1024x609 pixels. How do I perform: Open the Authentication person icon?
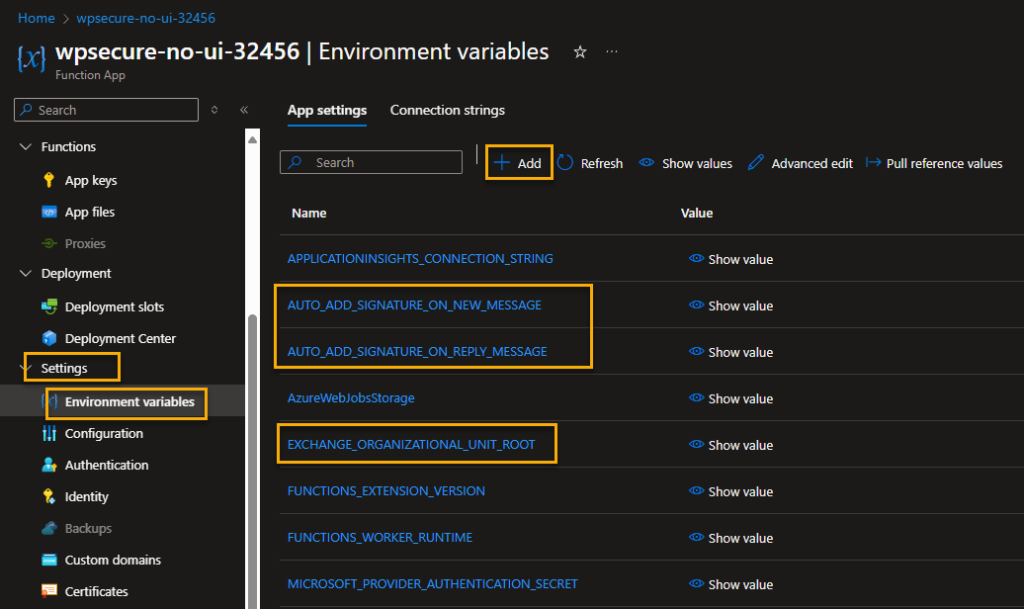click(x=49, y=465)
